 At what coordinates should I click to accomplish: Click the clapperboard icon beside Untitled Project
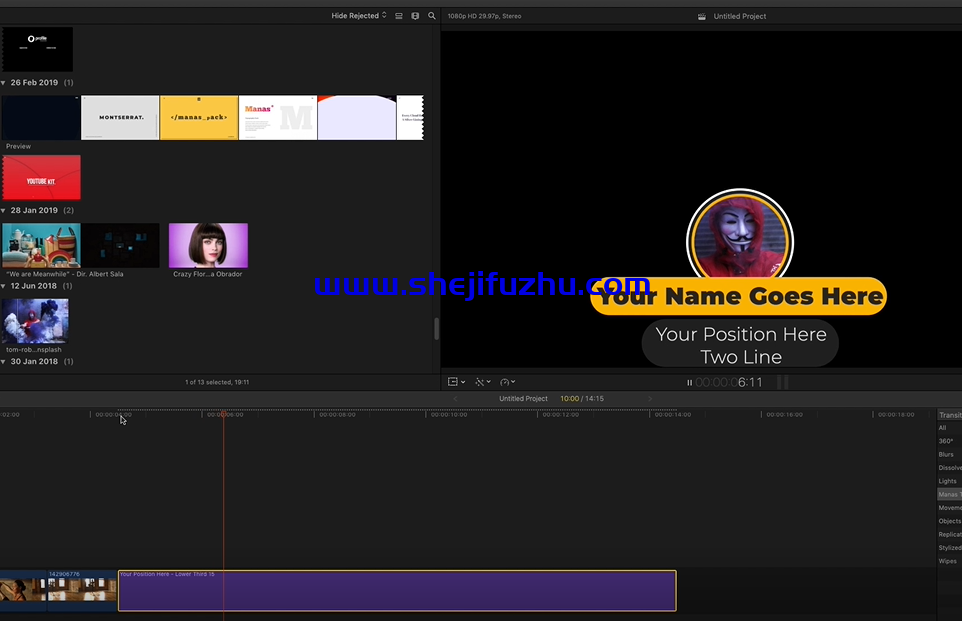[702, 17]
